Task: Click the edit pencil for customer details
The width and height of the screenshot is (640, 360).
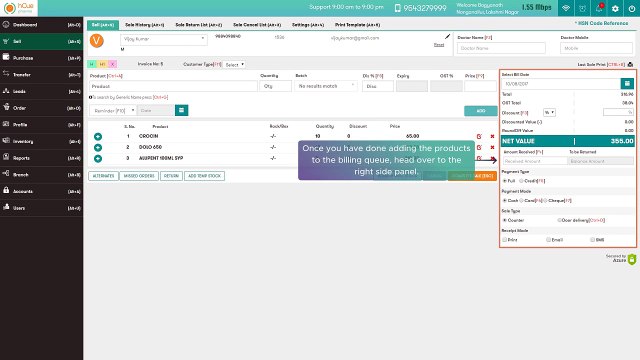Action: click(x=447, y=37)
